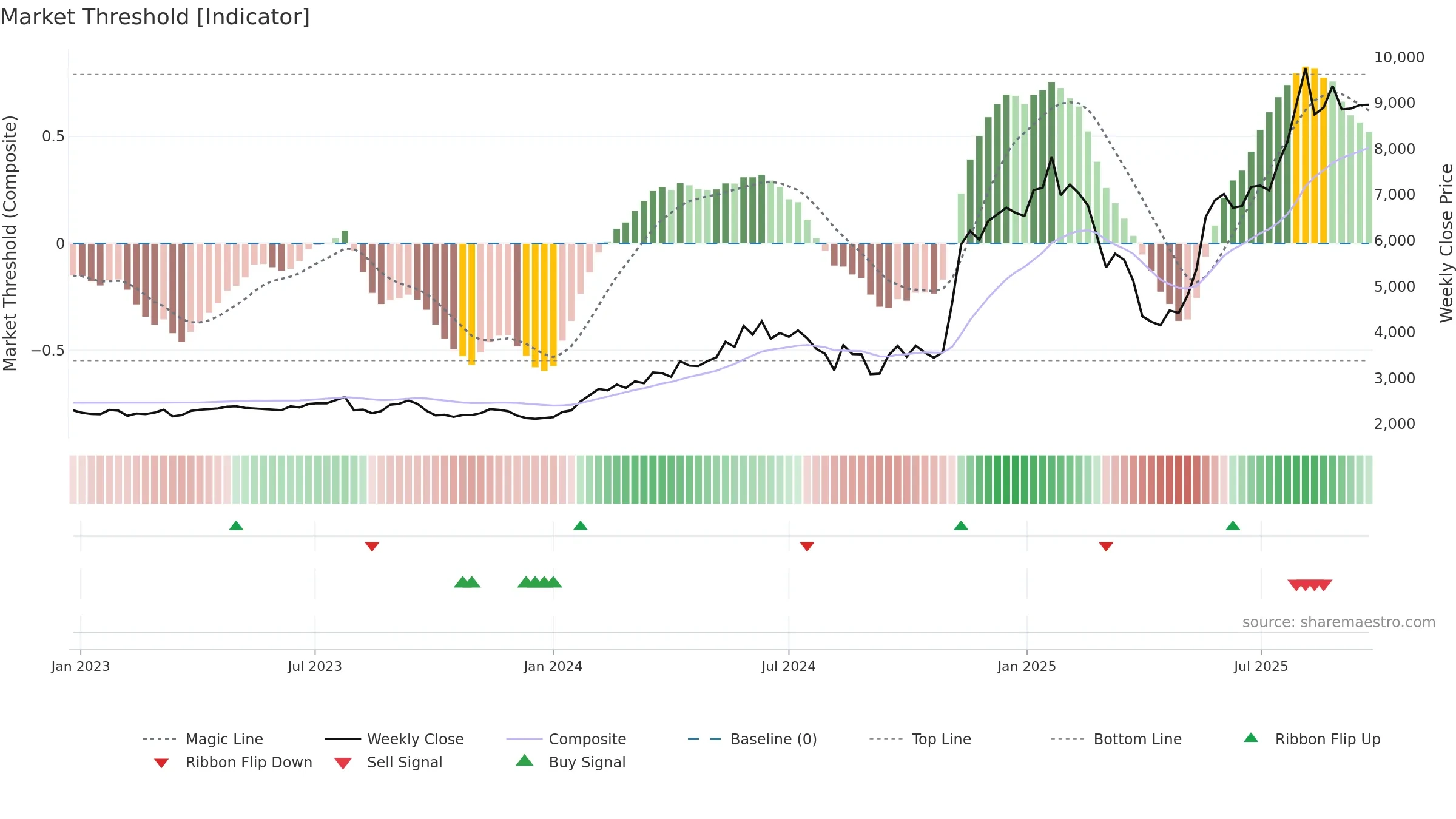
Task: Click the green ribbon flip up marker near Nov 2024
Action: (961, 525)
